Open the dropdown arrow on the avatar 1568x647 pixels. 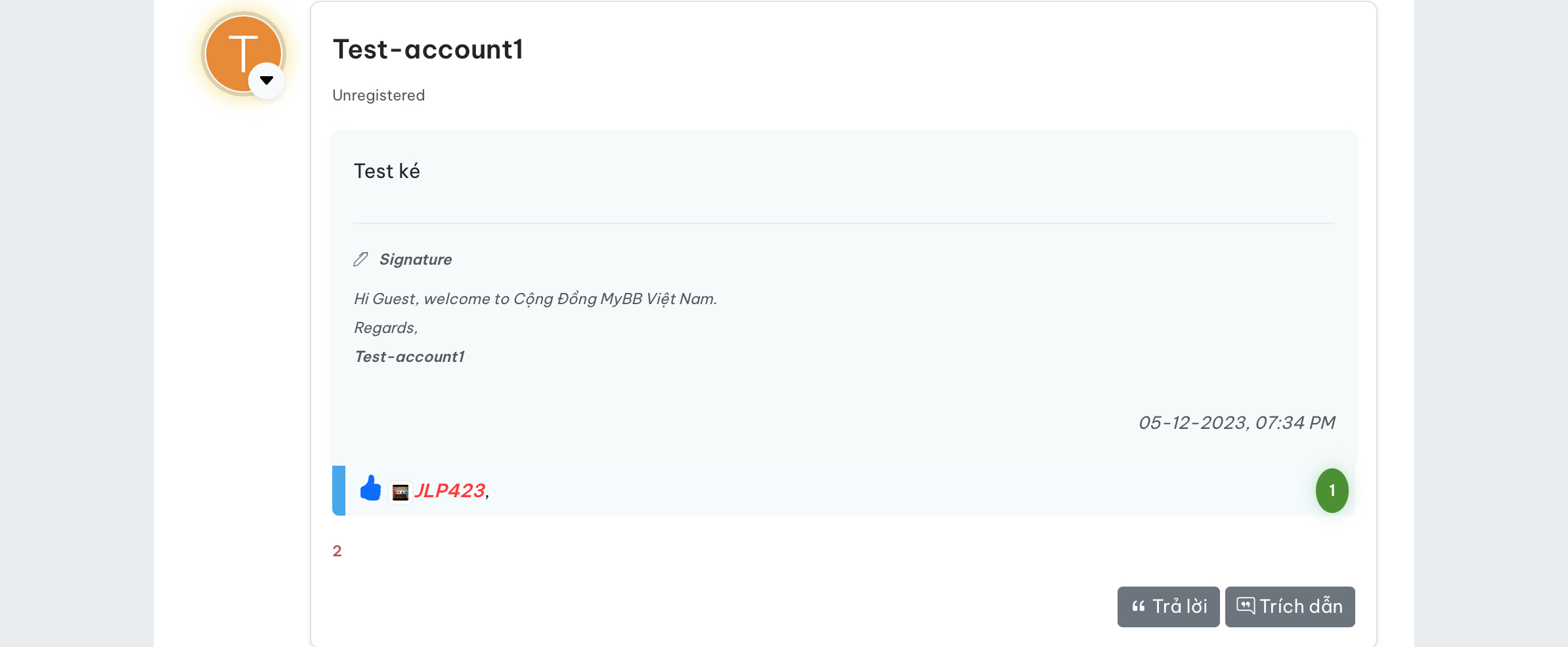pos(266,81)
